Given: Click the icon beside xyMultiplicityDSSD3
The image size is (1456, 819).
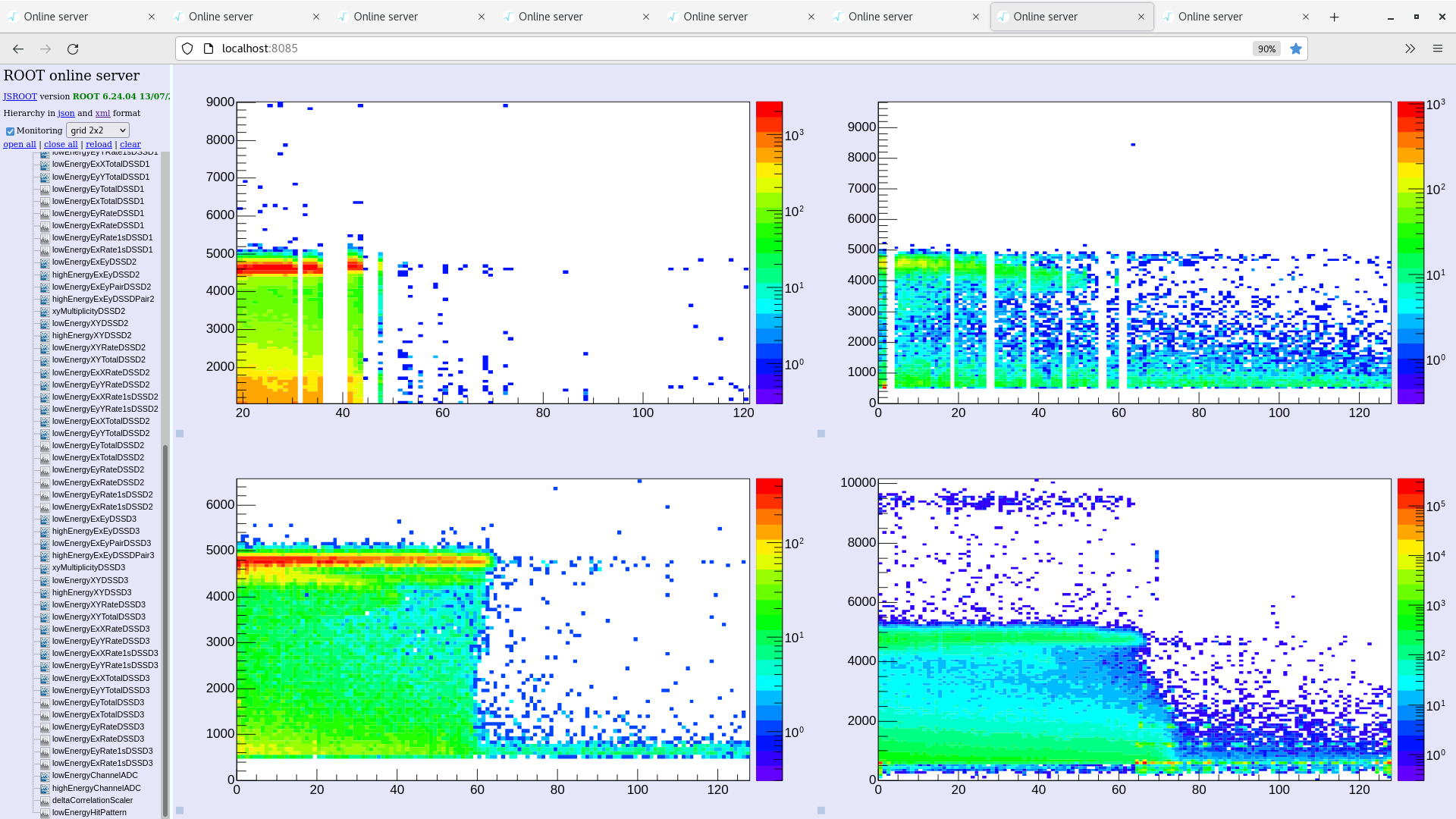Looking at the screenshot, I should (x=45, y=568).
